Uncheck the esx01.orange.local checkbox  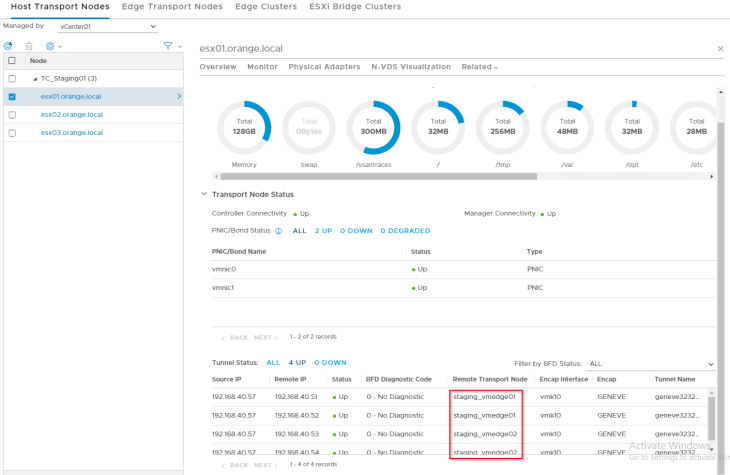(11, 97)
